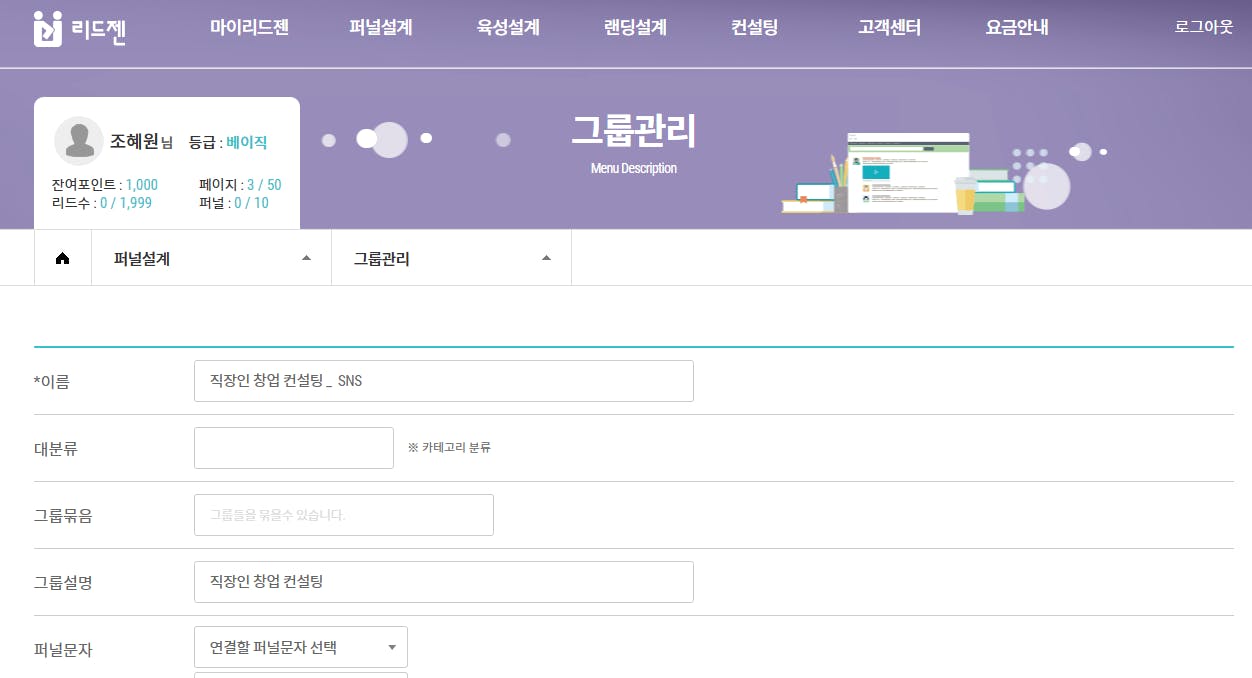Open the 퍼널설계 top menu
1252x678 pixels.
tap(381, 28)
